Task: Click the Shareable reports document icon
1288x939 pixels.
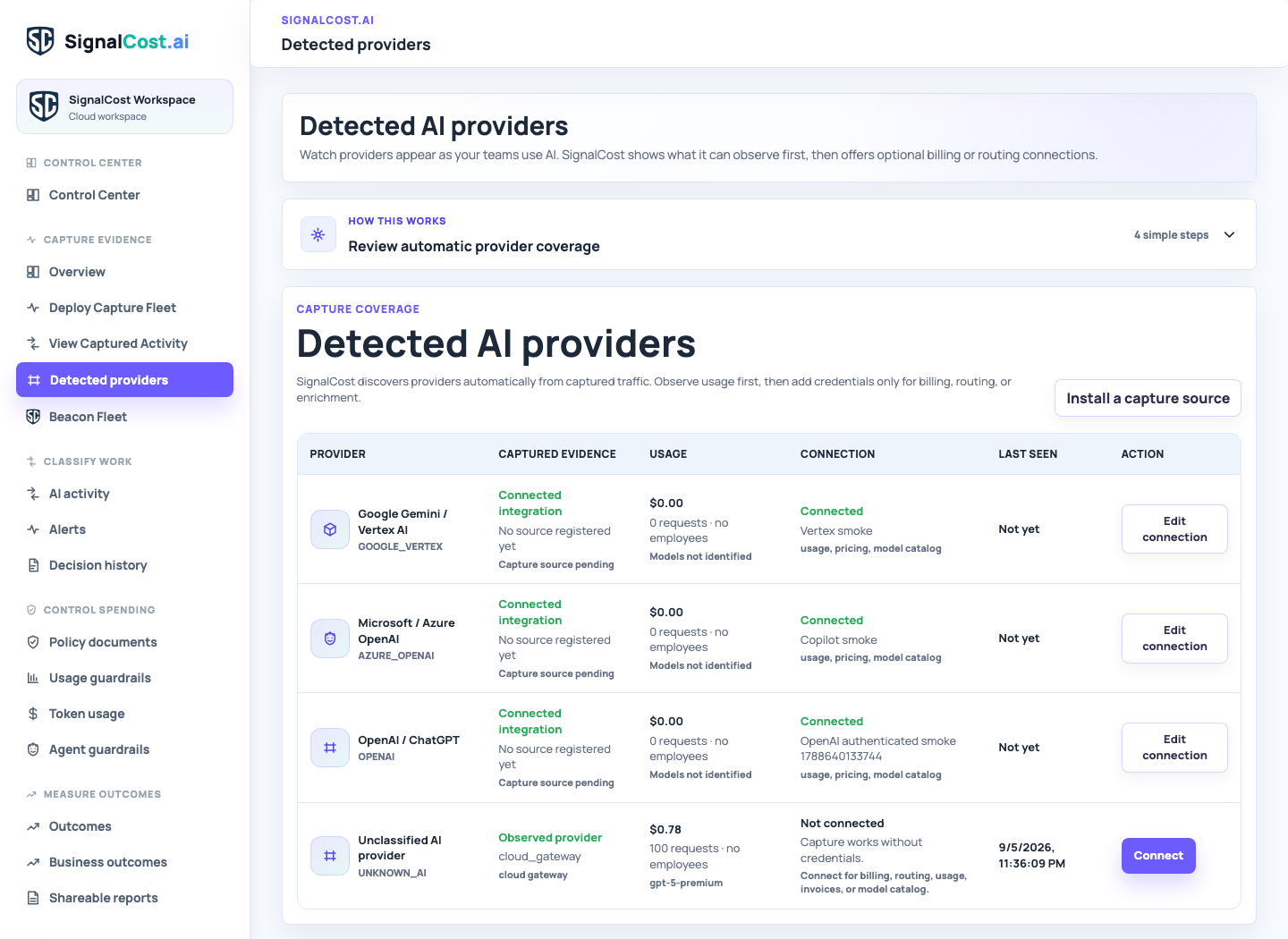Action: tap(33, 898)
